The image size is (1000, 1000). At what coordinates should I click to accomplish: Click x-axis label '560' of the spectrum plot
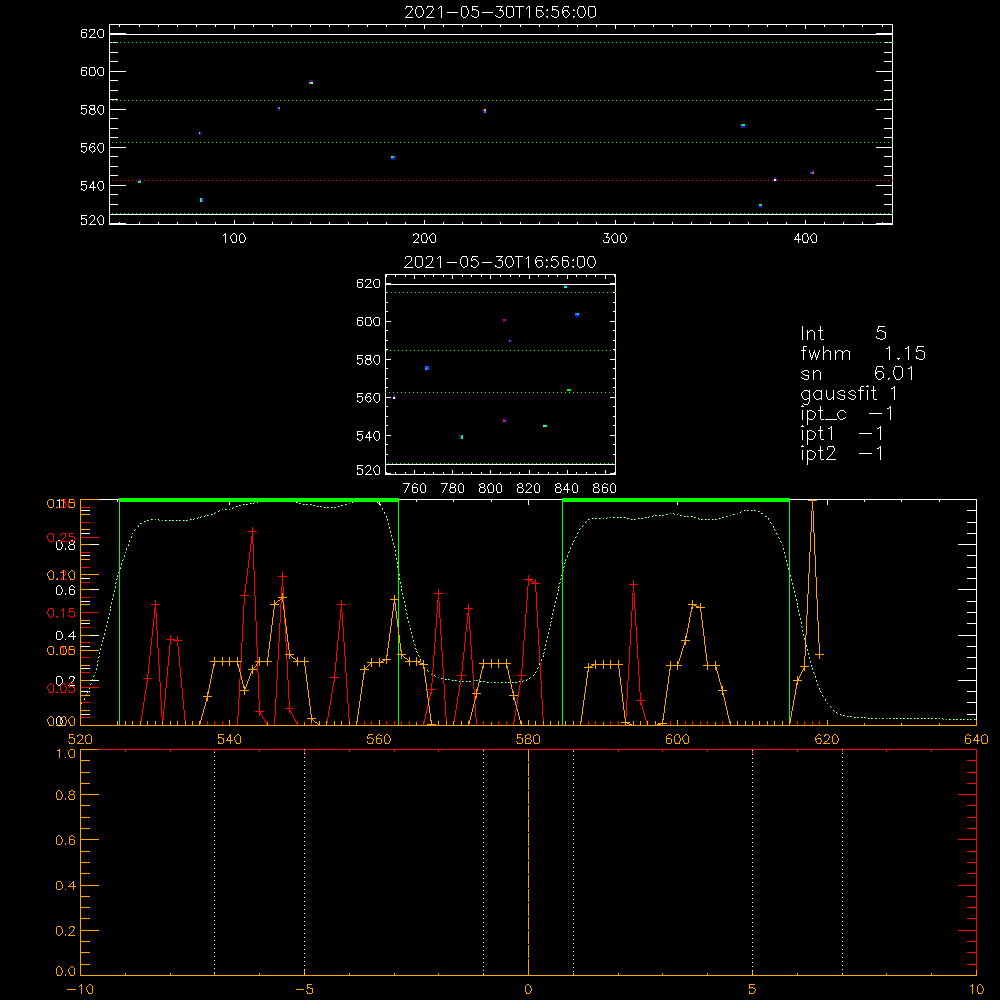coord(379,739)
